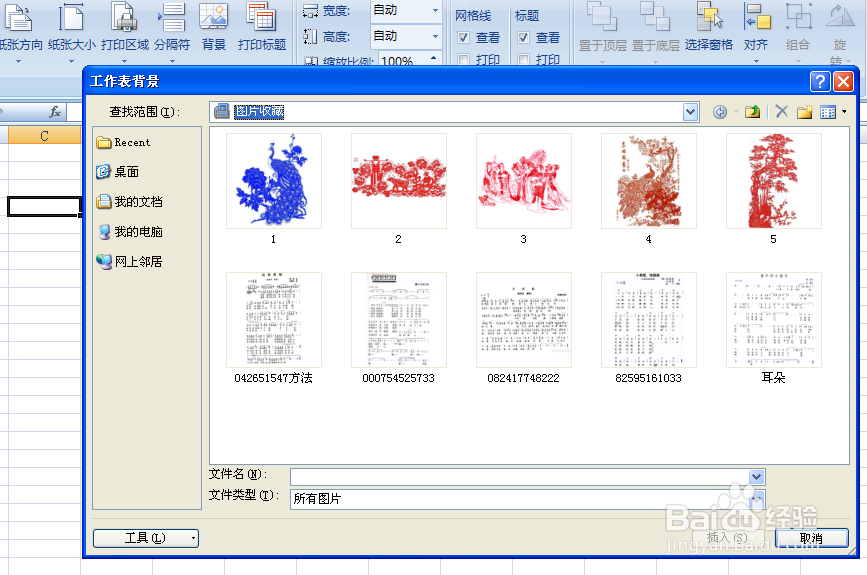Go to Desktop (桌面) in sidebar
Viewport: 867px width, 575px height.
(x=117, y=172)
